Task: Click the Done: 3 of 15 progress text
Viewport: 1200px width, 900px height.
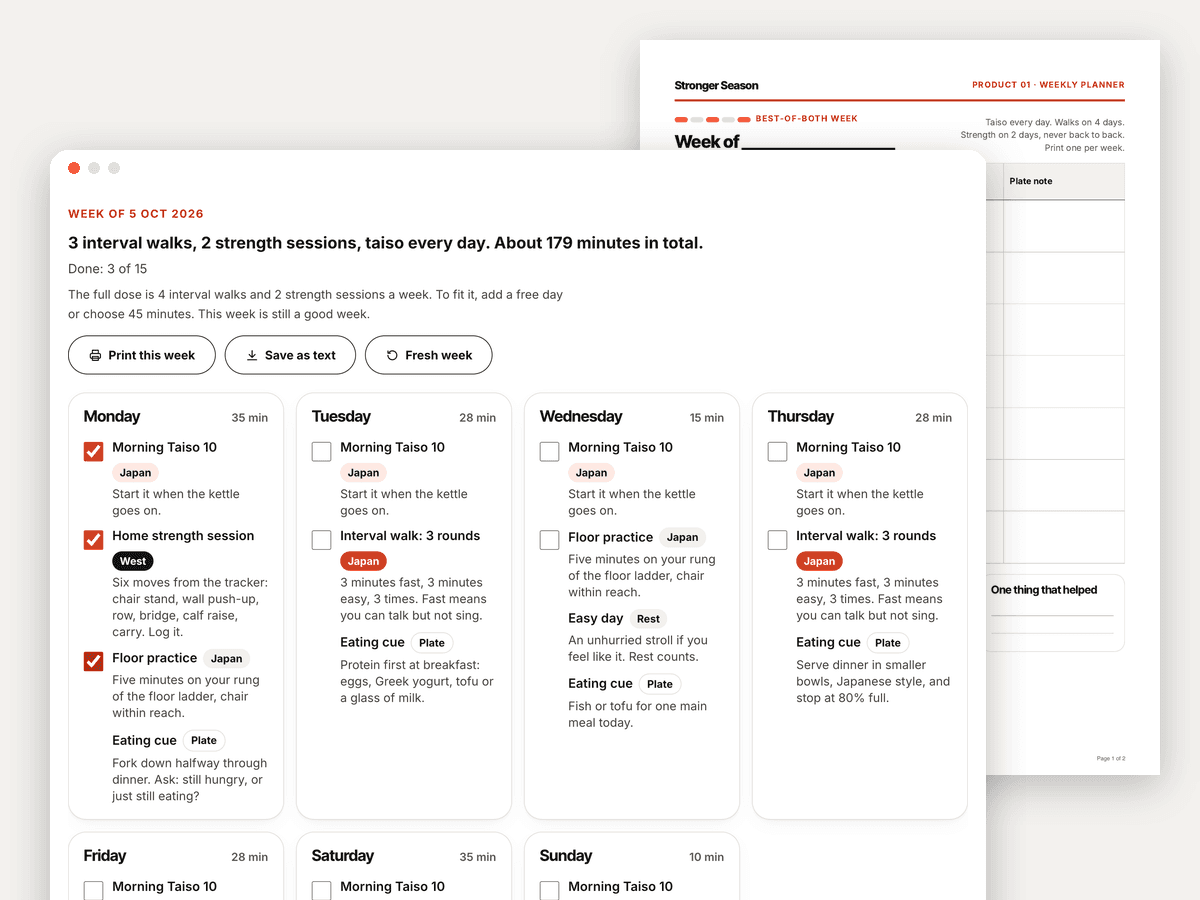Action: [x=108, y=269]
